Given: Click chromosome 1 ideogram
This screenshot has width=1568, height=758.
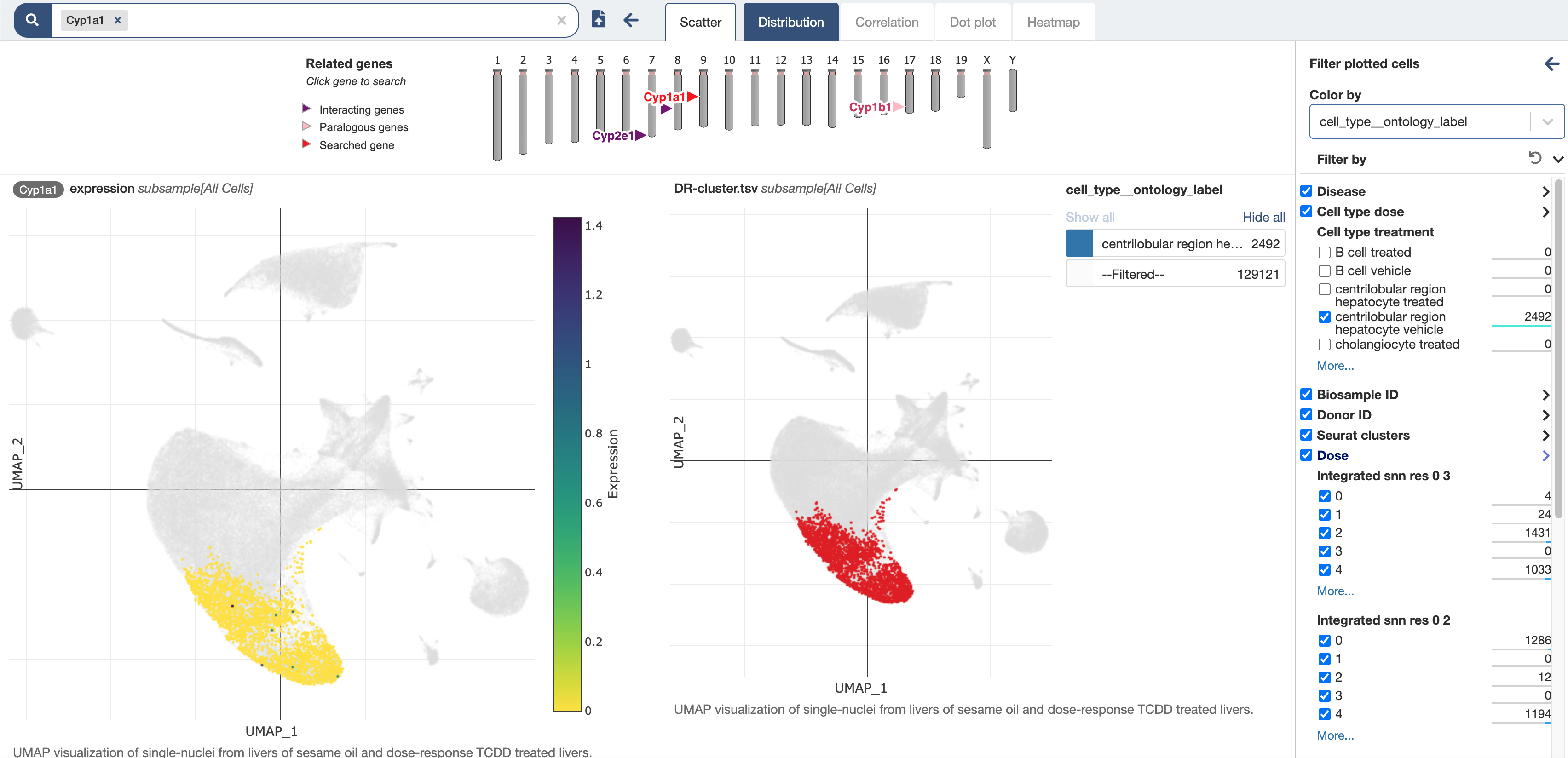Looking at the screenshot, I should click(x=497, y=115).
